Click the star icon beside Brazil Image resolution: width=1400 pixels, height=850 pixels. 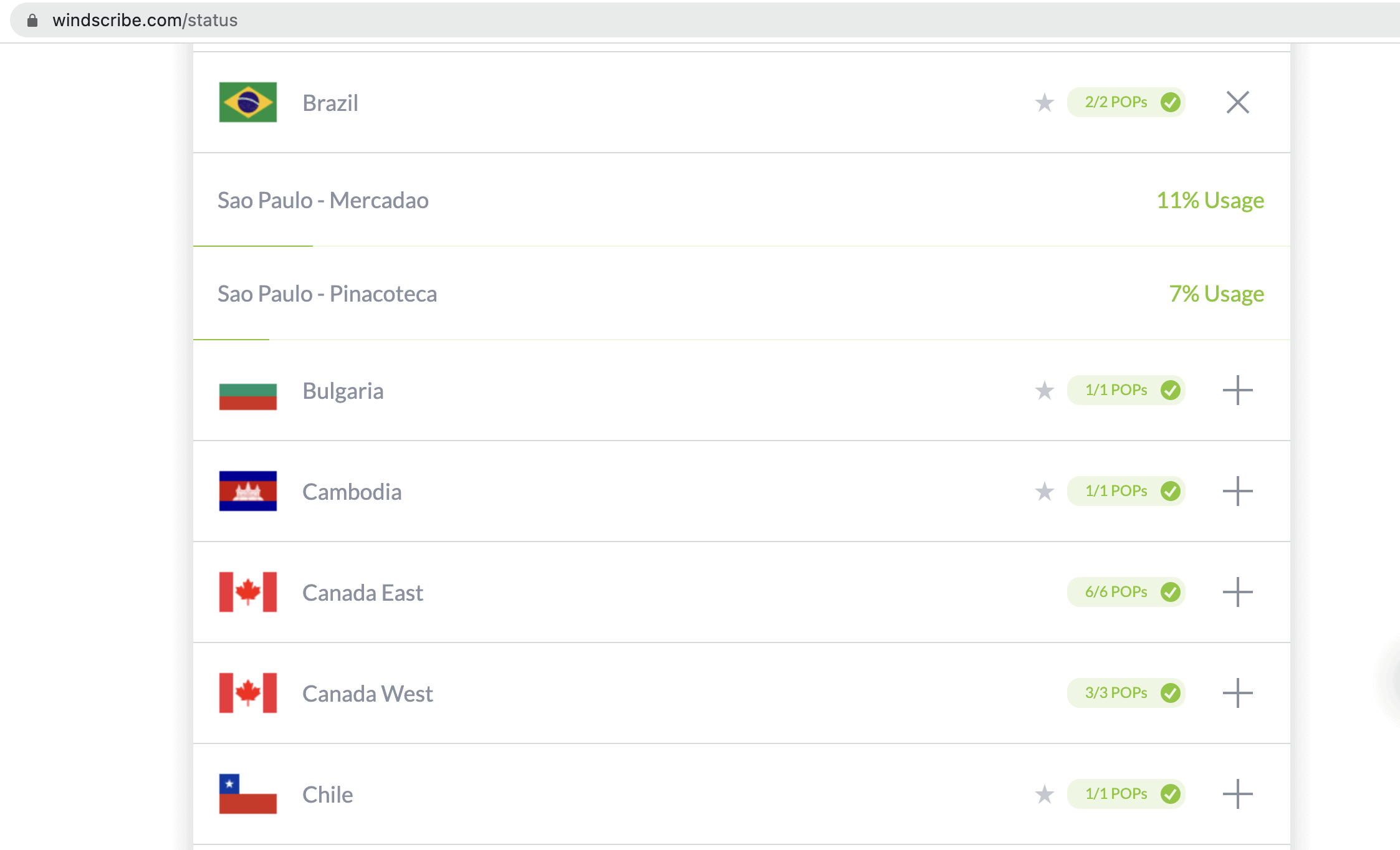pyautogui.click(x=1044, y=102)
